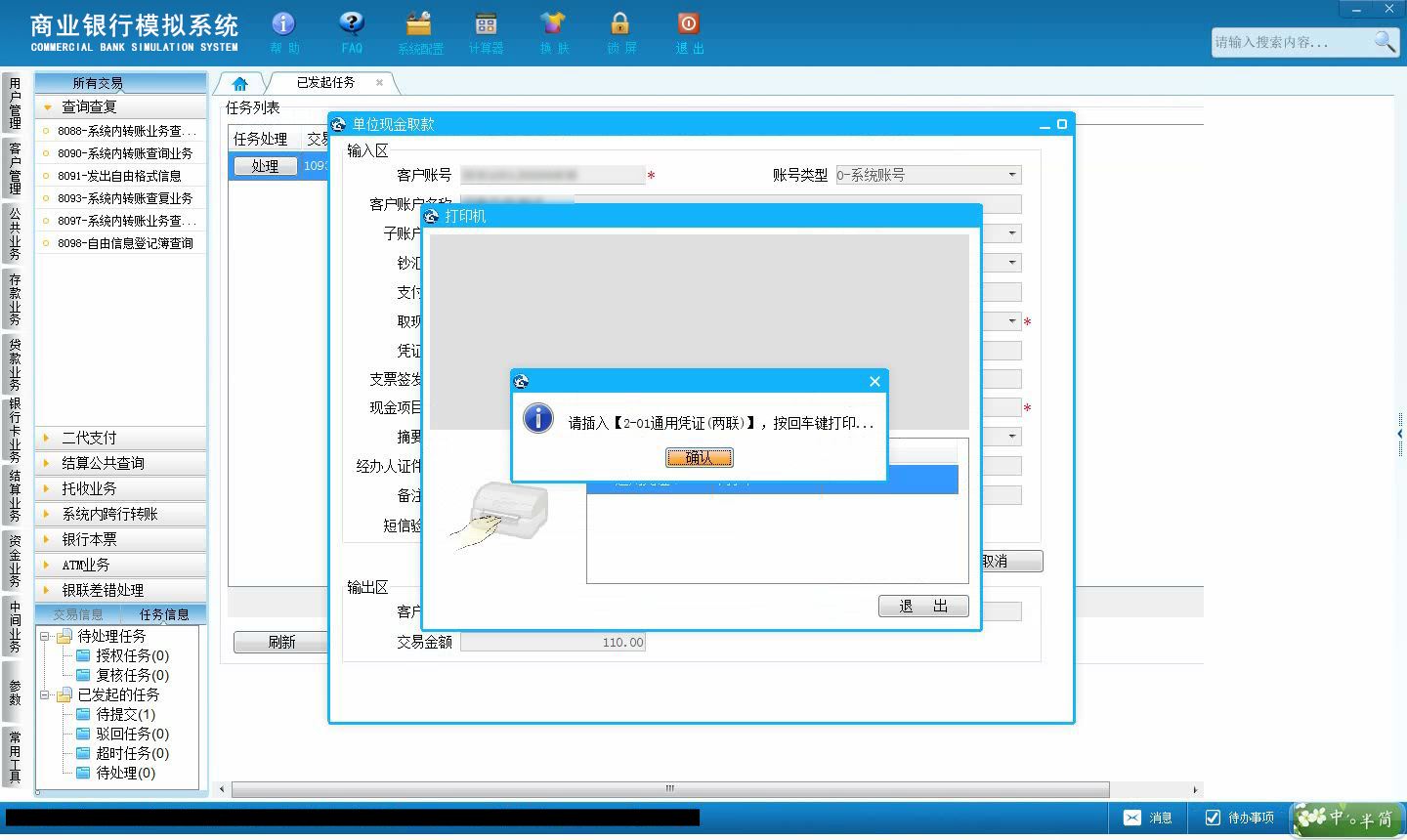This screenshot has height=840, width=1407.
Task: Close the 已发起任务 tab with x
Action: (x=380, y=83)
